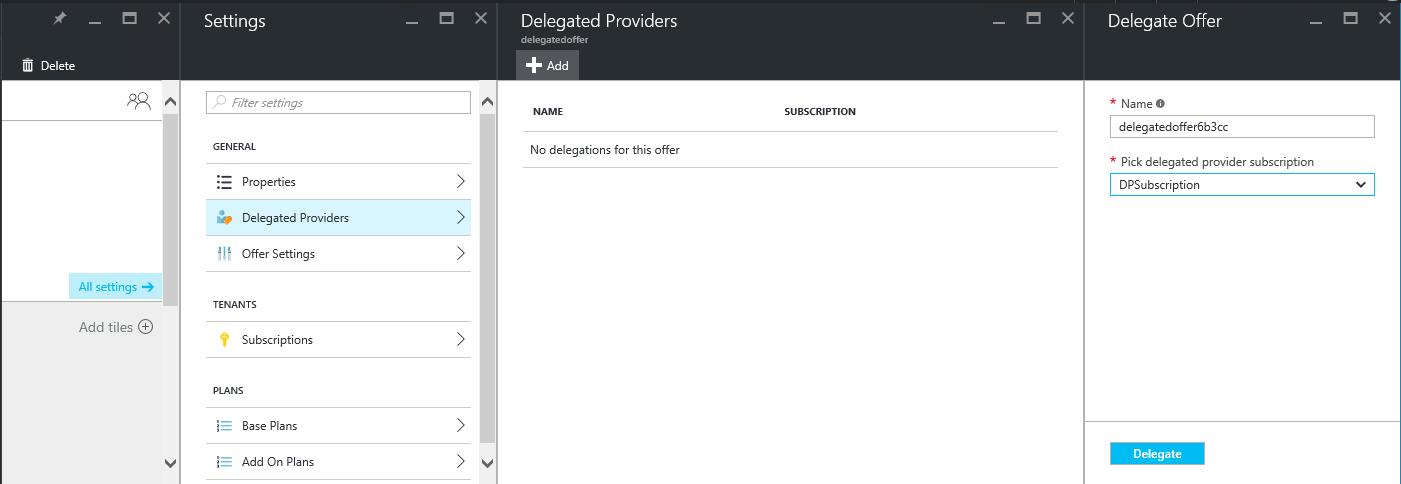1401x484 pixels.
Task: Expand the Base Plans chevron
Action: click(x=461, y=425)
